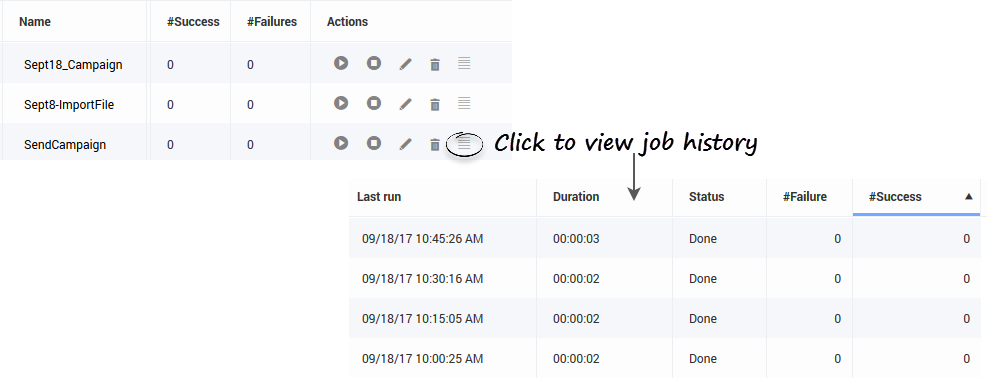987x378 pixels.
Task: Delete Sept8-ImportFile using the trash icon
Action: click(x=434, y=104)
